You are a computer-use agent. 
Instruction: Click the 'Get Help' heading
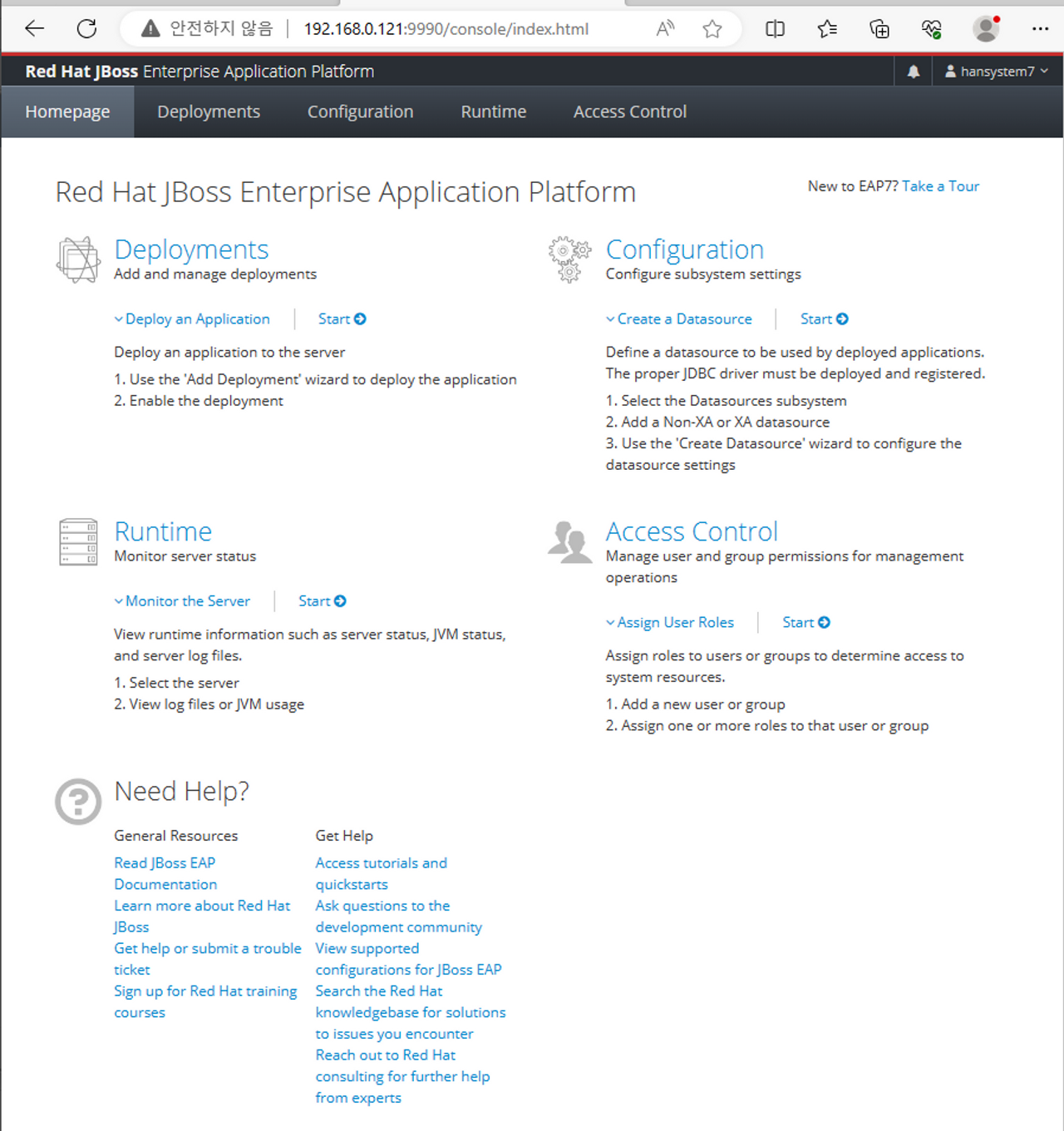pyautogui.click(x=344, y=836)
